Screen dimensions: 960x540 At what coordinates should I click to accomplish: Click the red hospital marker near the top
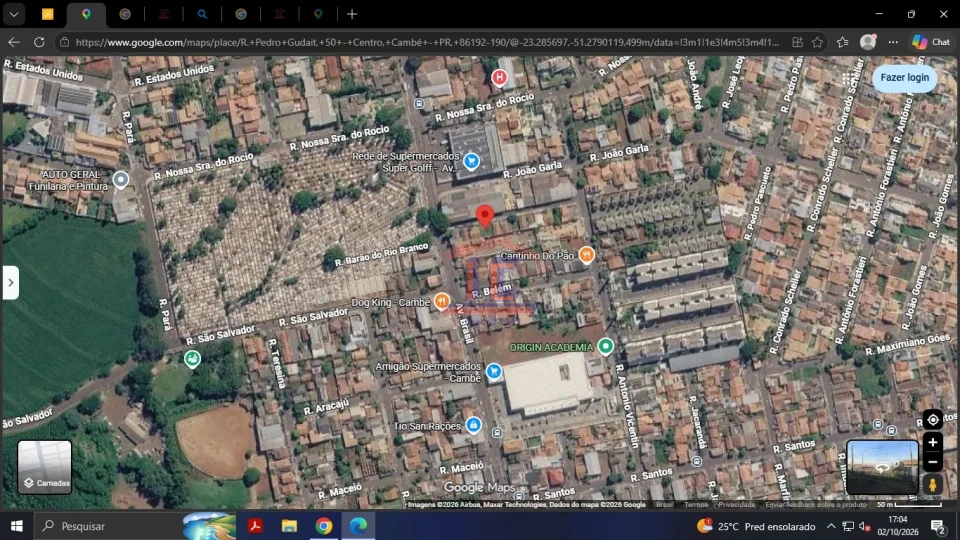point(499,78)
